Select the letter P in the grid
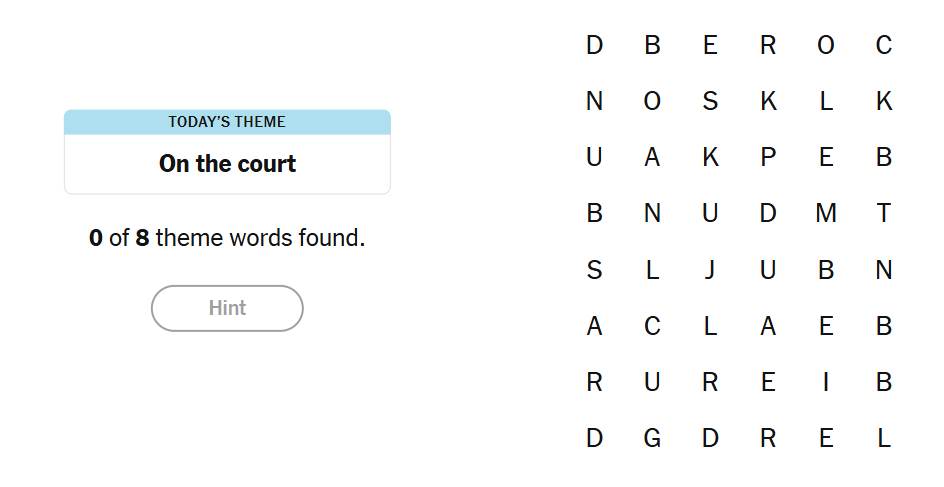Screen dimensions: 944x487 pos(768,157)
